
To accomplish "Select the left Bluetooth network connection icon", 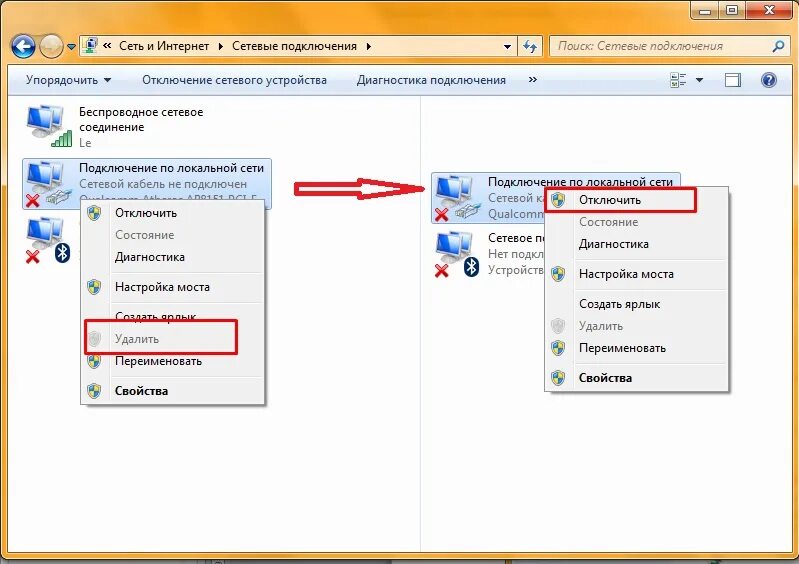I will [x=47, y=240].
